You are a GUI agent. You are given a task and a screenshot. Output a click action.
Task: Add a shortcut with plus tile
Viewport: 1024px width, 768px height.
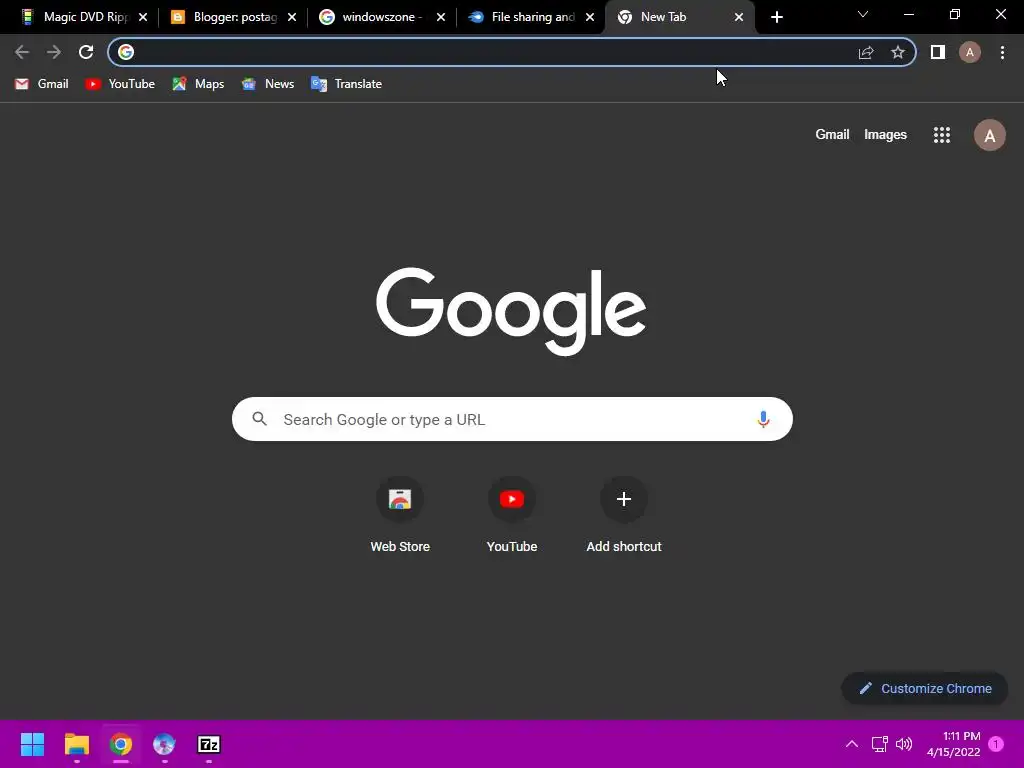pyautogui.click(x=624, y=516)
